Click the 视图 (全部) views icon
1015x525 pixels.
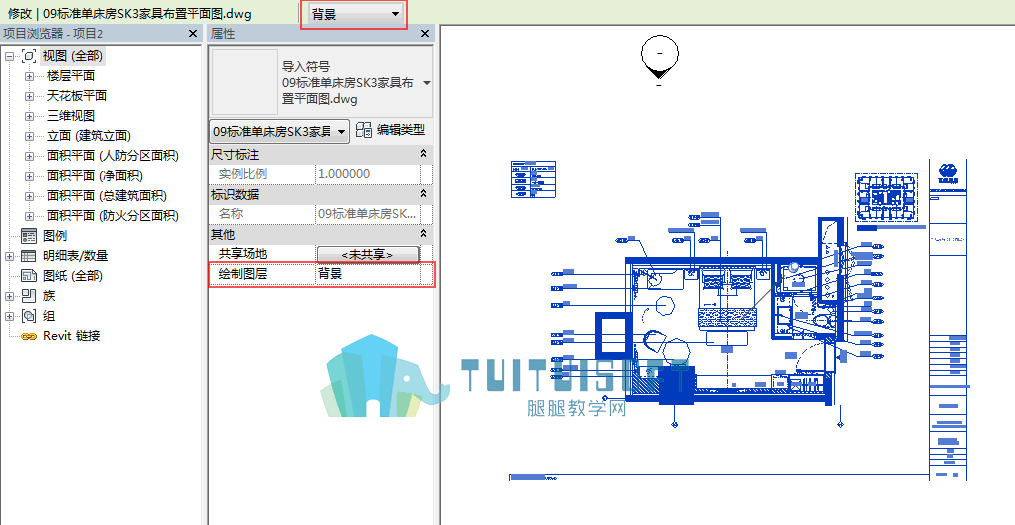tap(28, 56)
